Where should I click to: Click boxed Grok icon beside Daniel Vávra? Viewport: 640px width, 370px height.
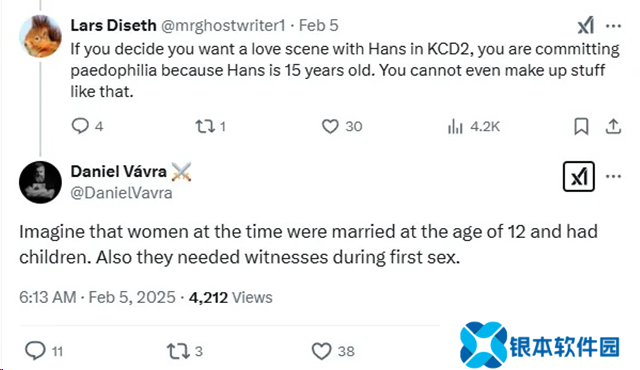tap(579, 176)
